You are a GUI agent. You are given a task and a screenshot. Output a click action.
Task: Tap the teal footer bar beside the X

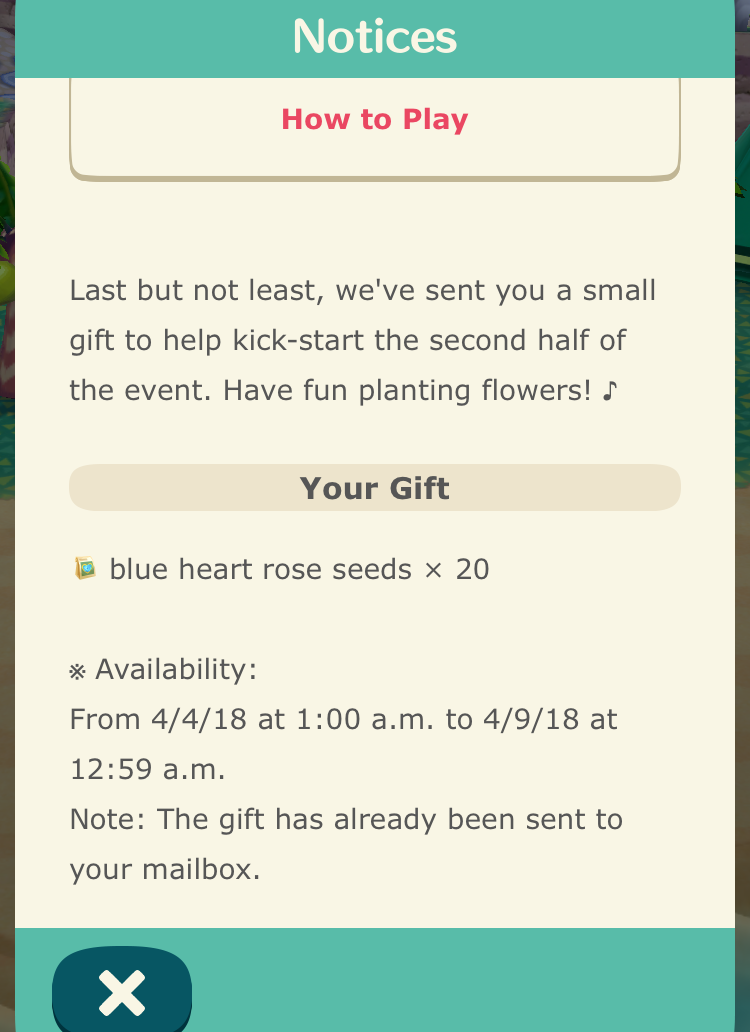pos(461,981)
